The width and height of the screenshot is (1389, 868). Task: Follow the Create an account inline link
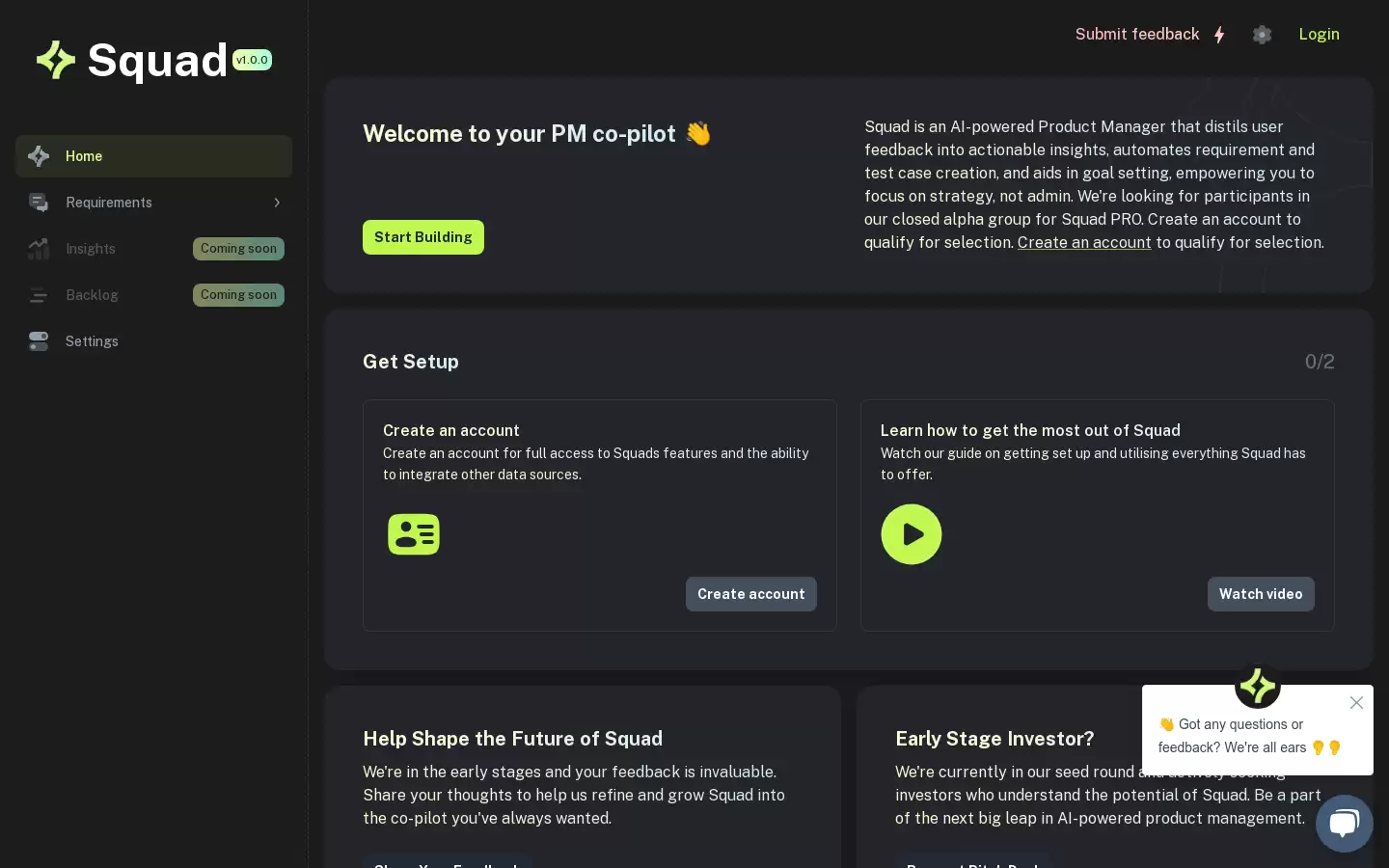click(1084, 243)
